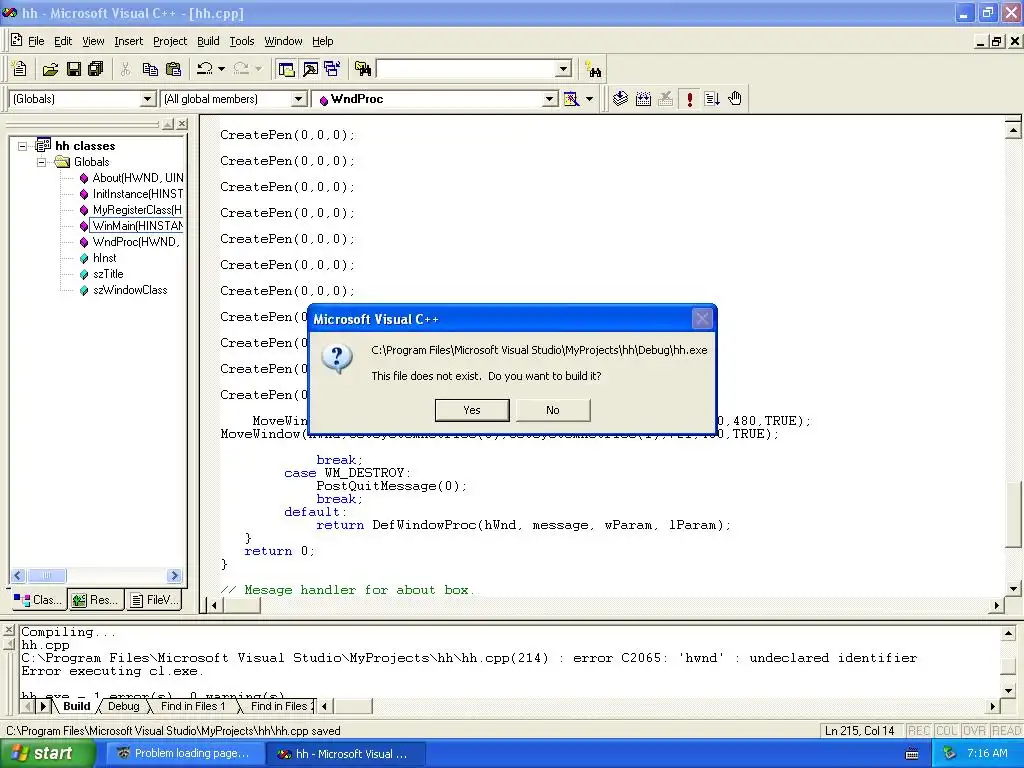Open the Insert menu
Screen dimensions: 1024x768
point(128,41)
